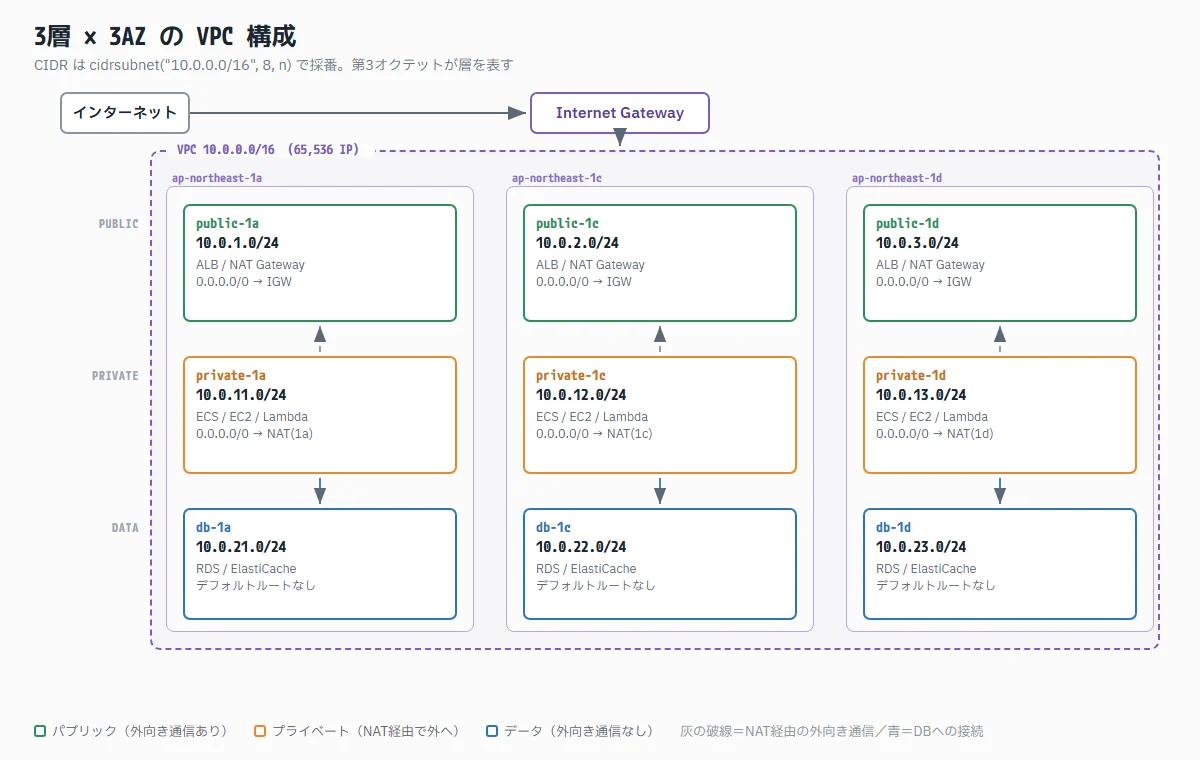
Task: Click 0.0.0.0/0 → IGW text in public-1a
Action: point(244,282)
